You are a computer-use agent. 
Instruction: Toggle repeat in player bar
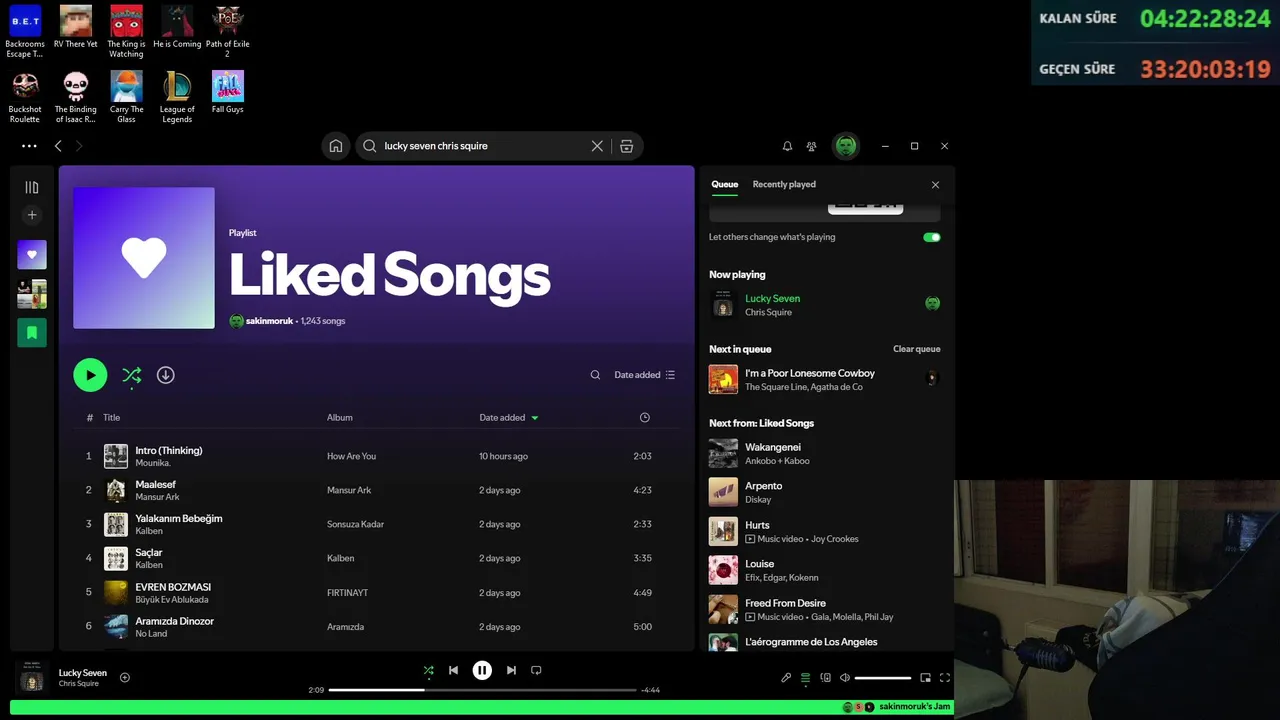536,671
